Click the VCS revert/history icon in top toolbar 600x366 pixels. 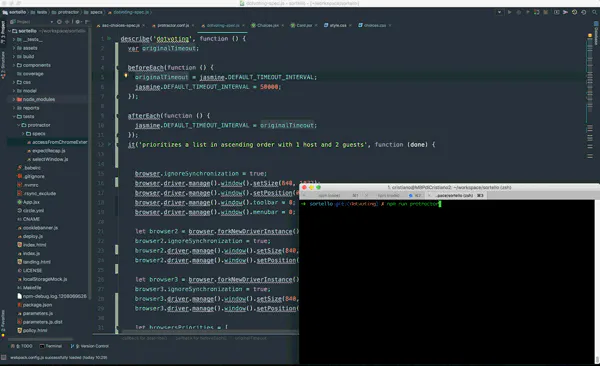point(584,12)
